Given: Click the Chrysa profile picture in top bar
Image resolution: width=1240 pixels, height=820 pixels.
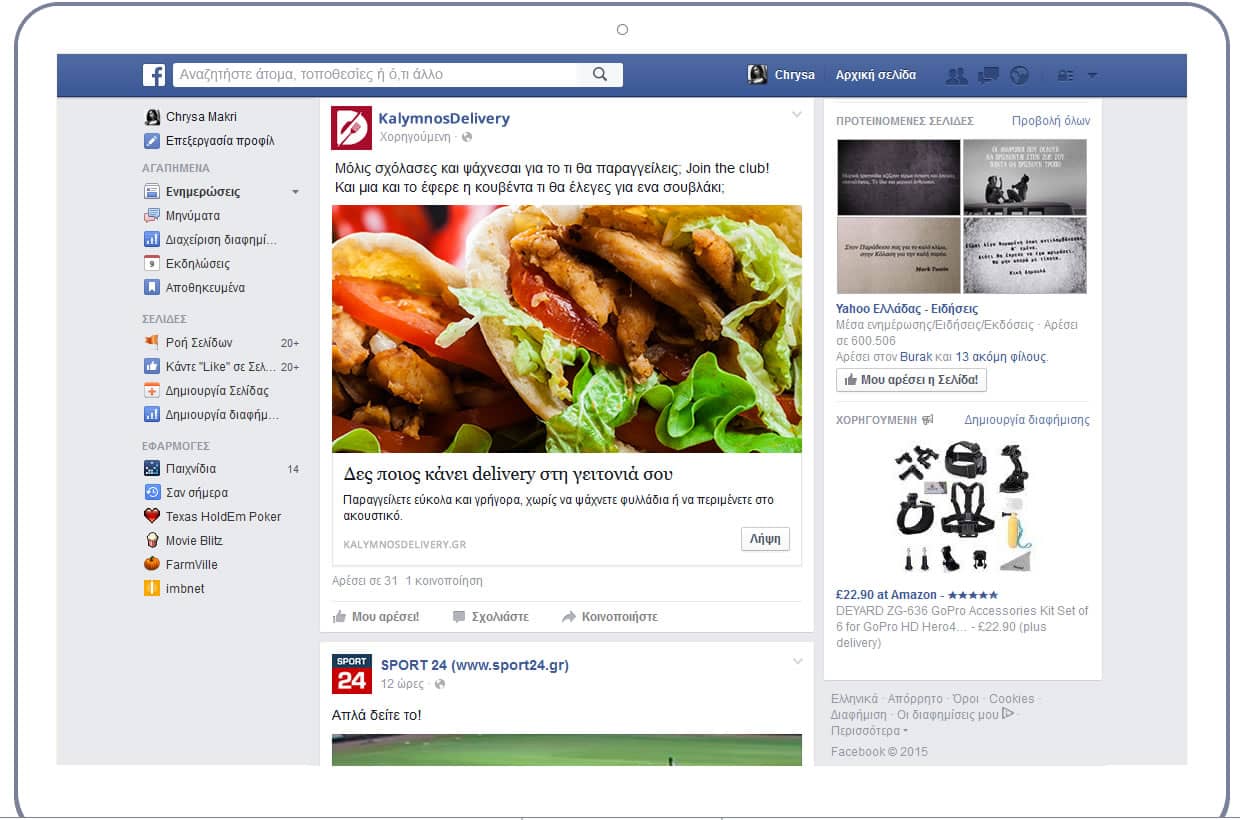Looking at the screenshot, I should (757, 75).
